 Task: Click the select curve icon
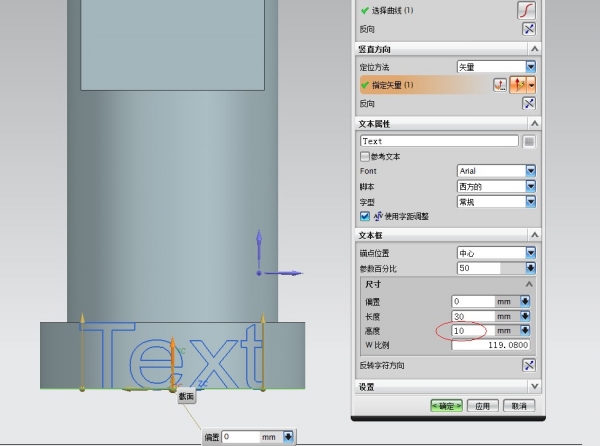(x=526, y=10)
